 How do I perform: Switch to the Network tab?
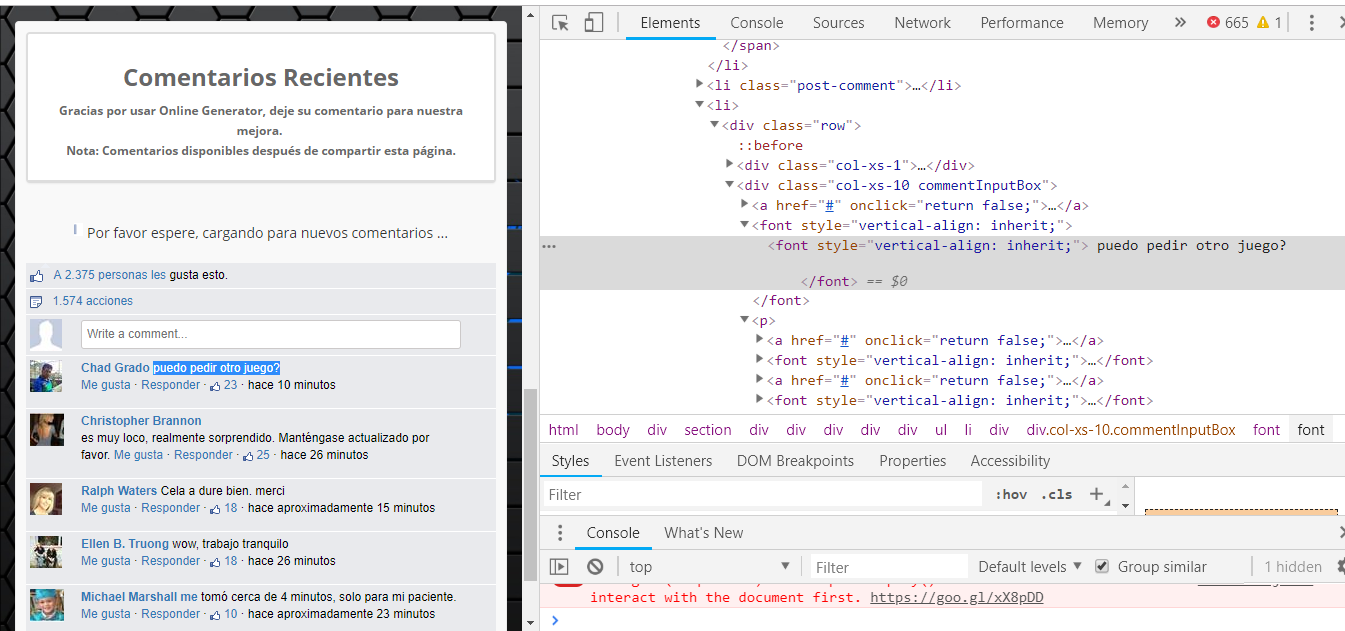922,22
